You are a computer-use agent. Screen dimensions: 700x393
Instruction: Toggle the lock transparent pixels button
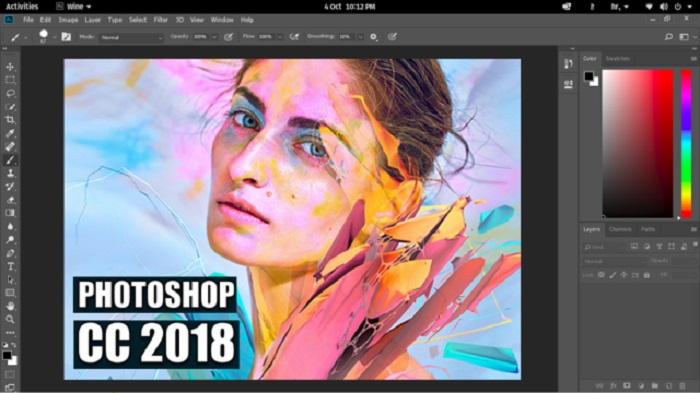601,275
